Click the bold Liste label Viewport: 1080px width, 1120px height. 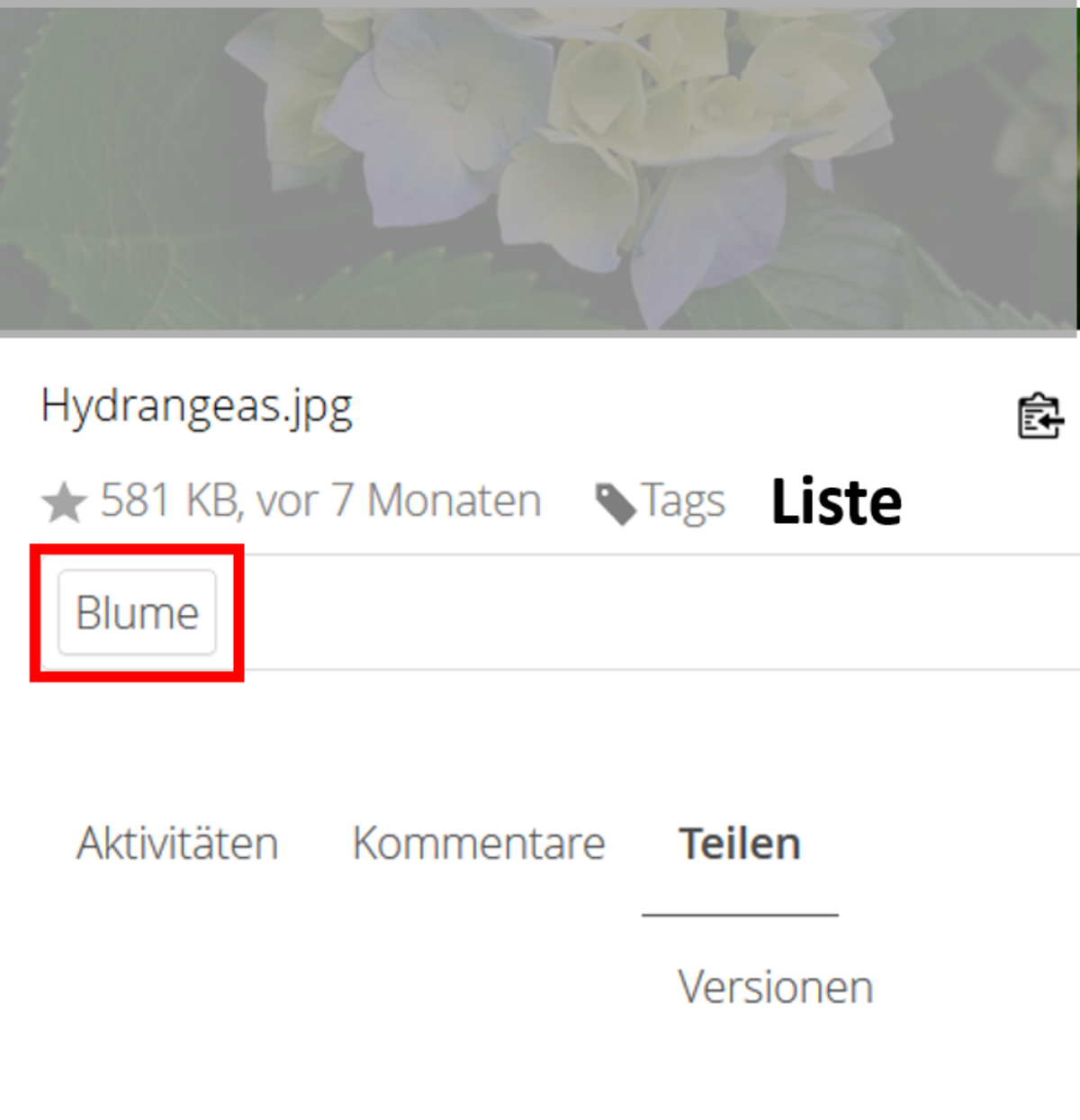[x=837, y=501]
